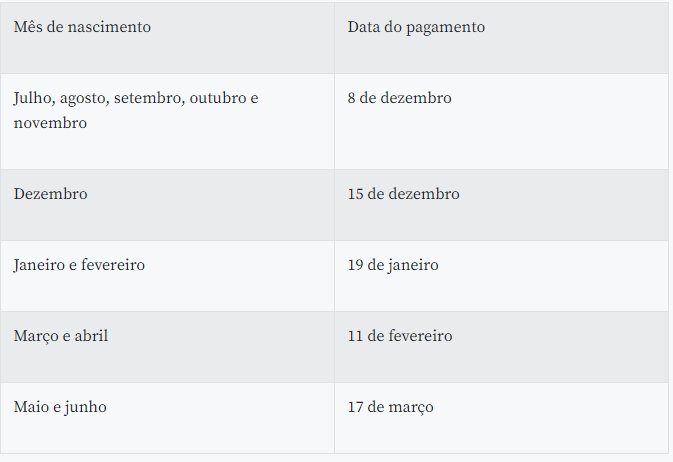Select the '11 de fevereiro' payment date
Viewport: 673px width, 462px height.
pos(400,335)
